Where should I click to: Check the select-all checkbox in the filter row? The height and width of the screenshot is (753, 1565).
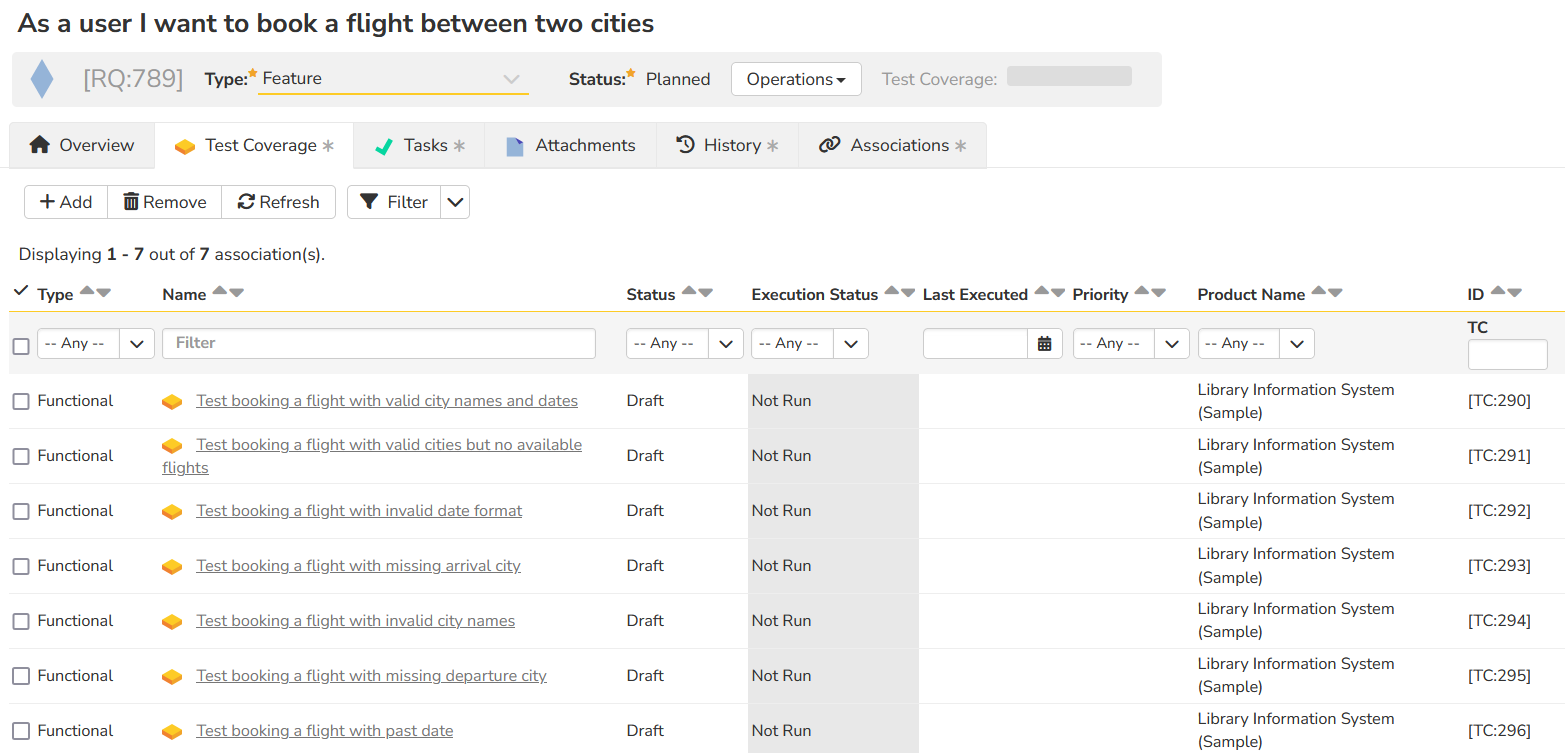tap(21, 346)
